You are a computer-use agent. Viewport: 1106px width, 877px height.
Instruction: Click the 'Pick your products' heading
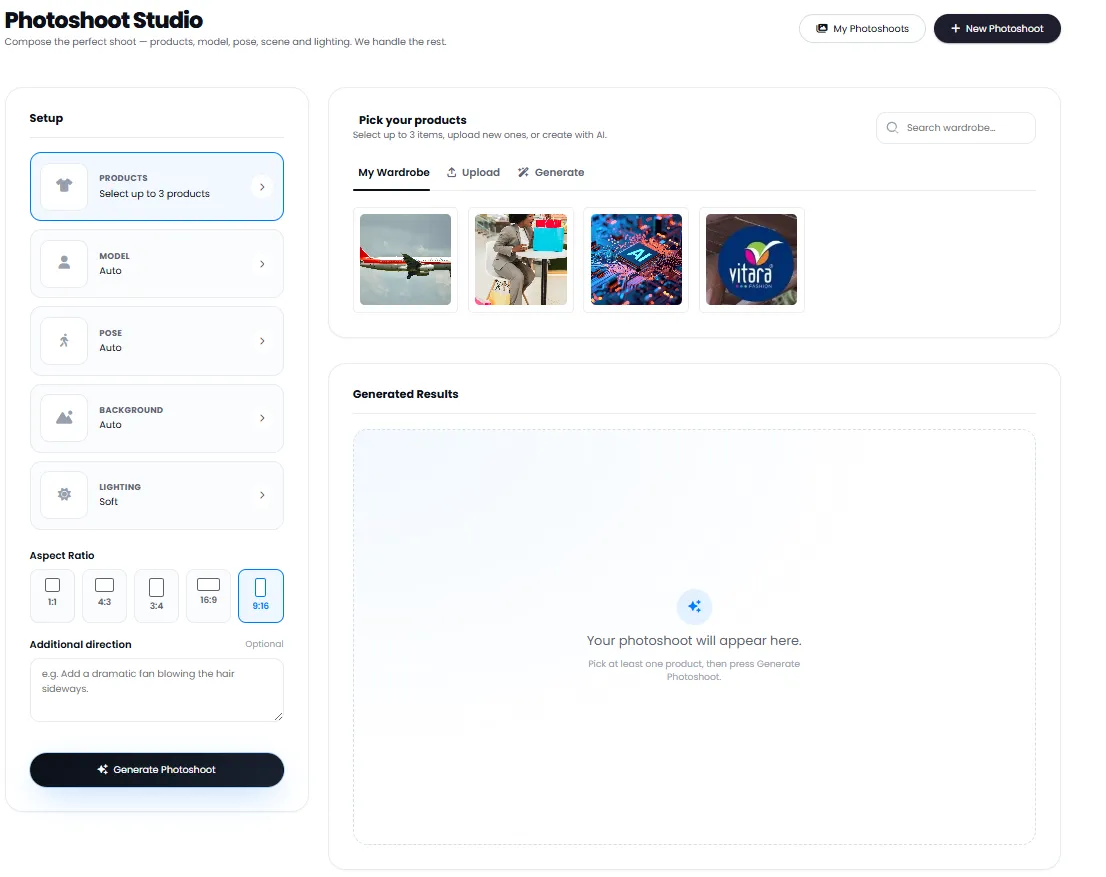[413, 120]
